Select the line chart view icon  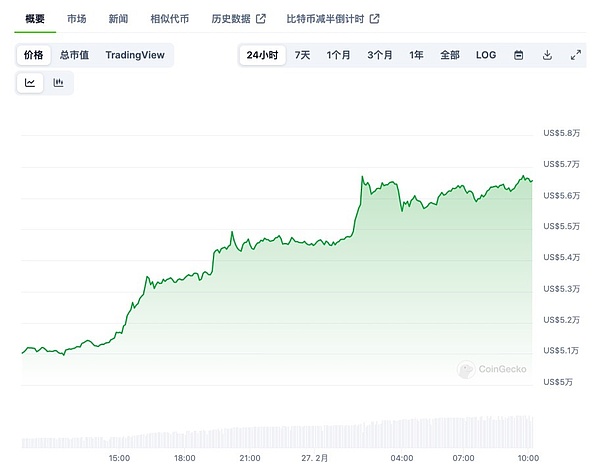30,83
